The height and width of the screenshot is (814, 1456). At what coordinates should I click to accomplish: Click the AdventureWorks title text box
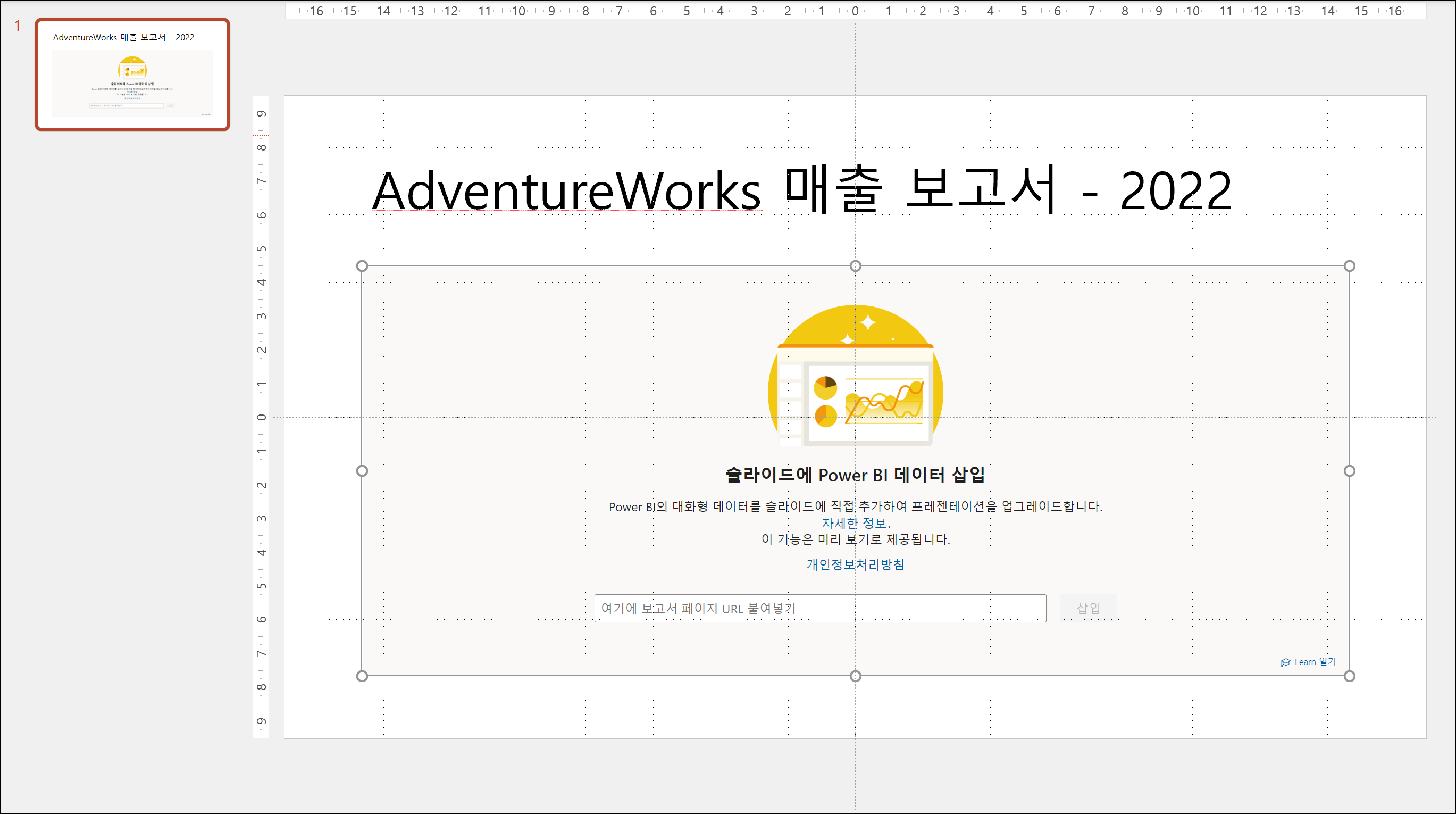(x=801, y=190)
